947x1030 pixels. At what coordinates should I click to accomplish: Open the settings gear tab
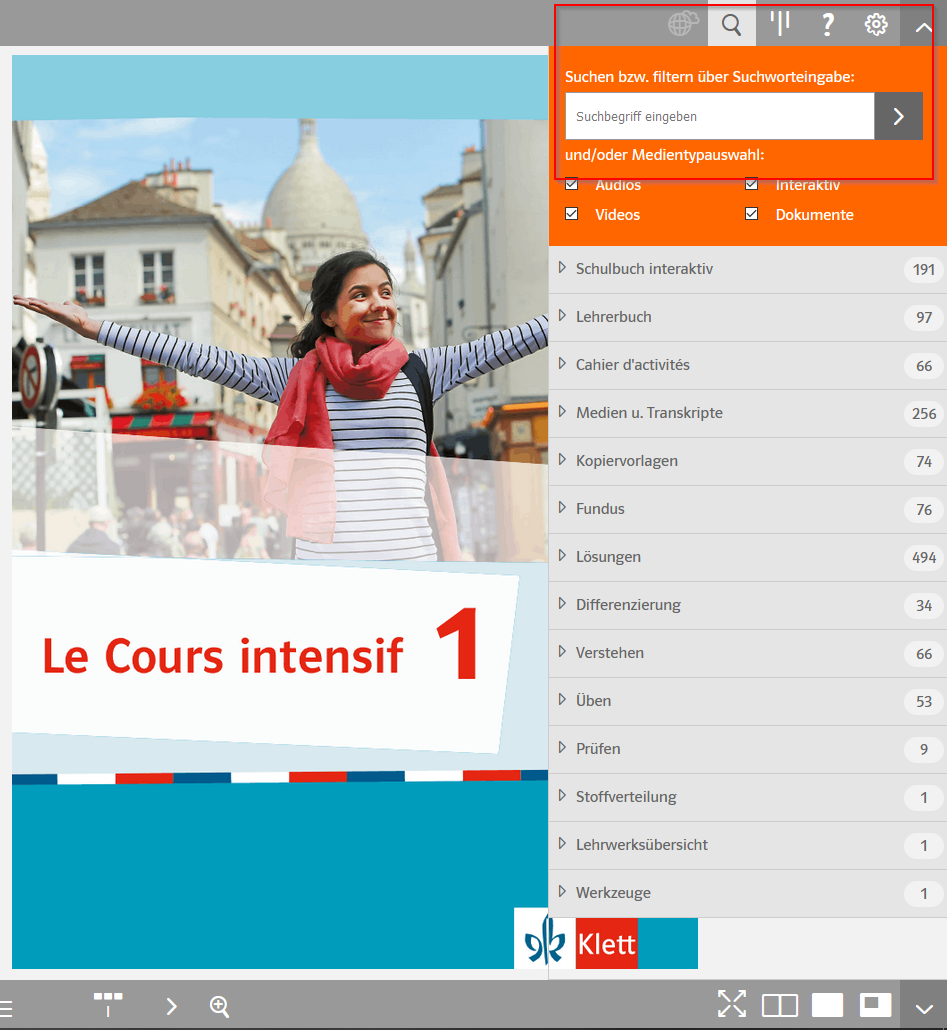click(875, 24)
